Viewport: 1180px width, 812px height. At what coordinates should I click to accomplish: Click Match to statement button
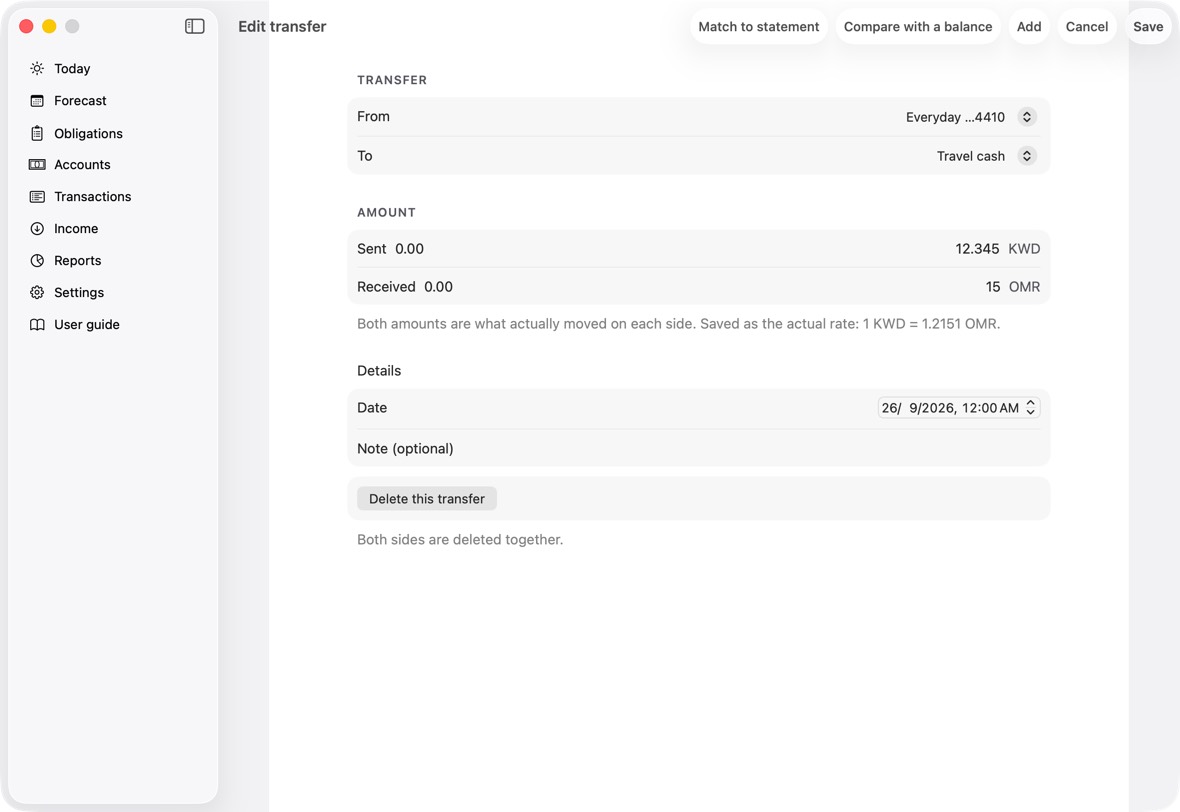pos(759,26)
